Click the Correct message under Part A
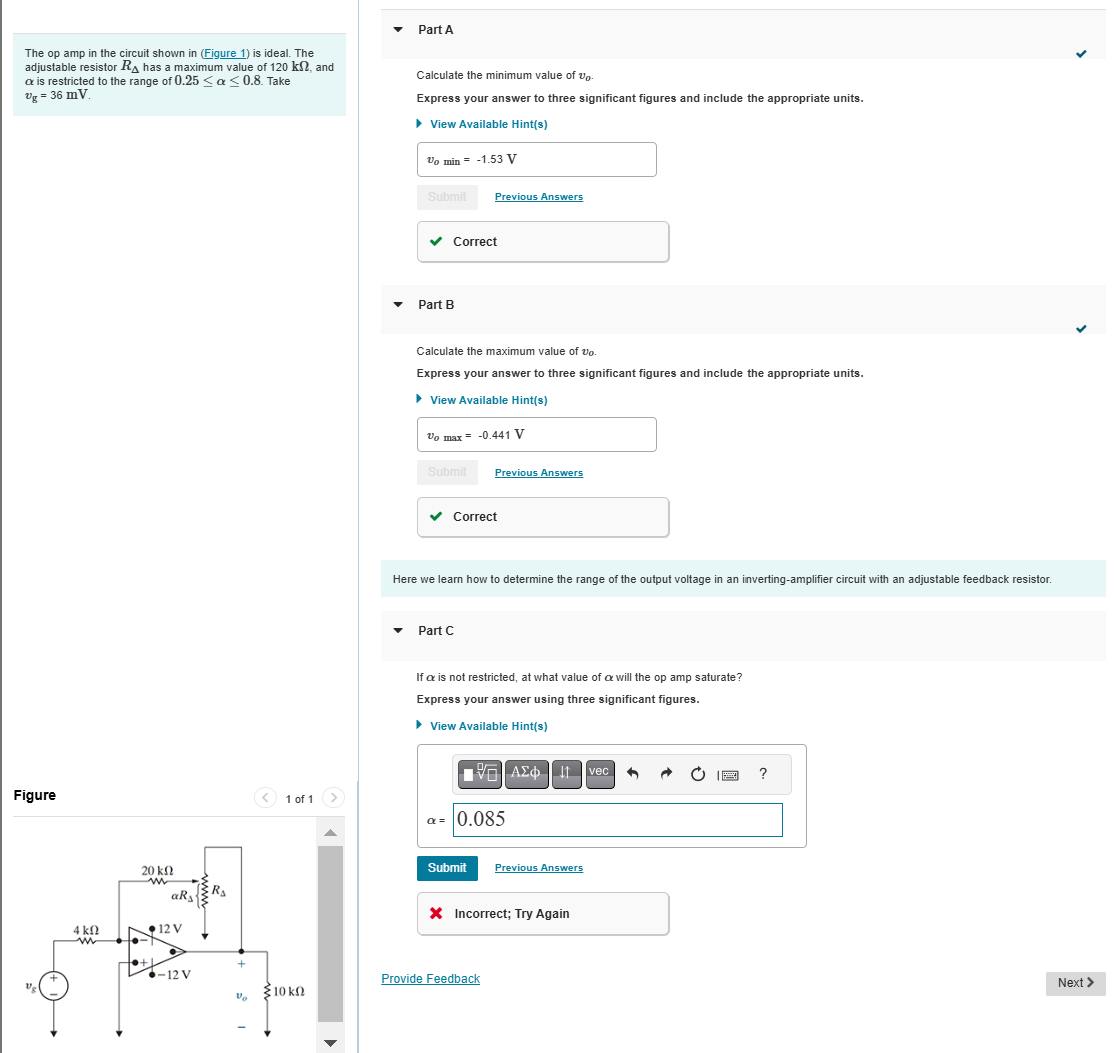This screenshot has height=1053, width=1114. [543, 242]
